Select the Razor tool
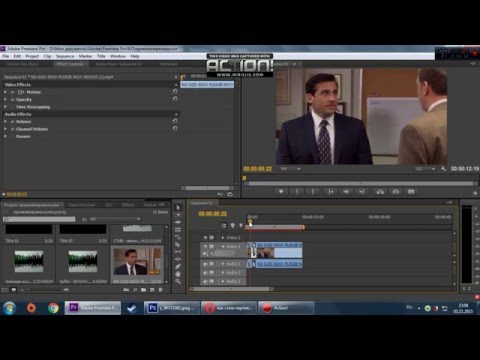Viewport: 480px width, 360px height. click(x=178, y=244)
